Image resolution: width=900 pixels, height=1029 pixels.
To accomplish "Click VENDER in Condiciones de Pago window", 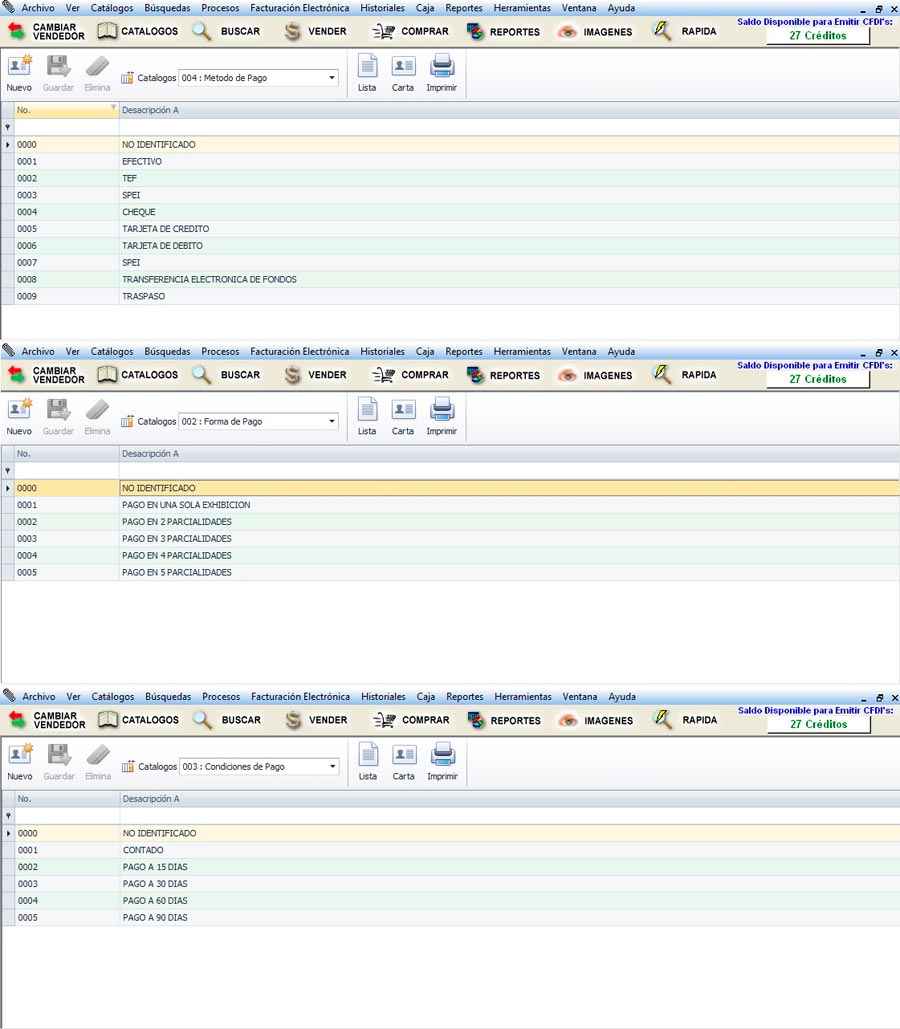I will pyautogui.click(x=316, y=720).
